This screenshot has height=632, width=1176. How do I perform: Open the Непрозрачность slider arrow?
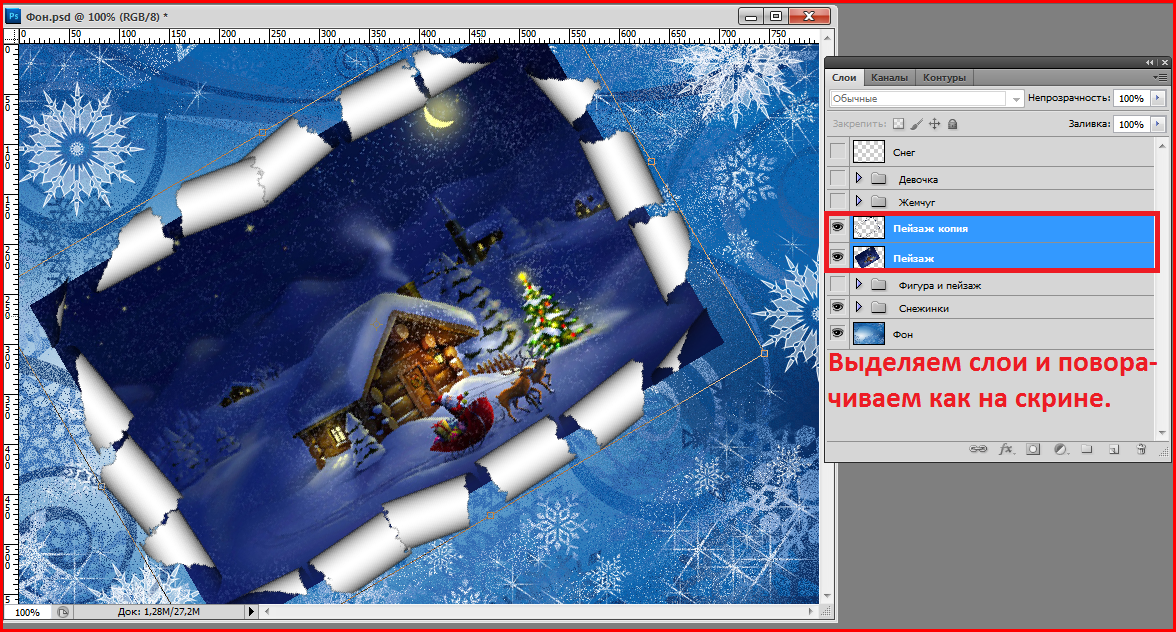[1158, 98]
